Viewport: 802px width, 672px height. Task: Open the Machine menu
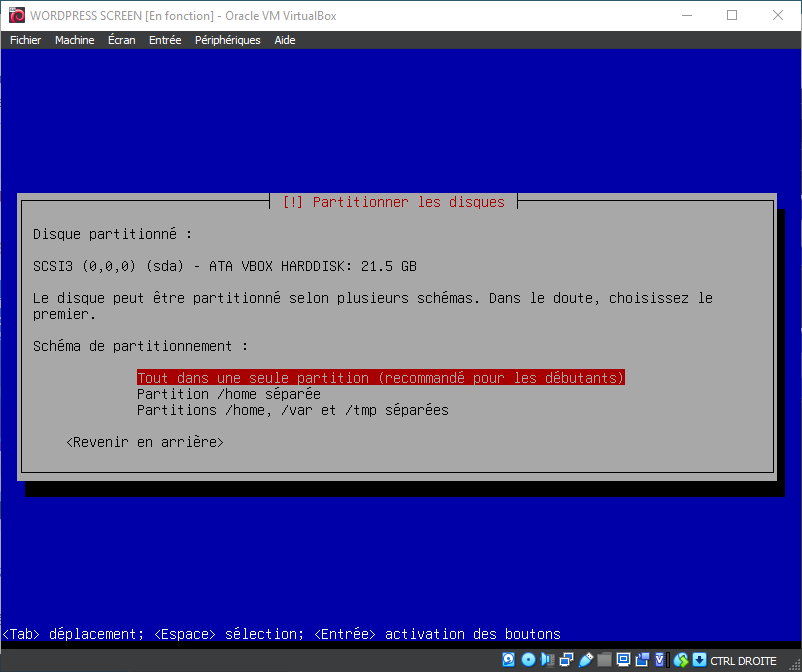pos(74,40)
